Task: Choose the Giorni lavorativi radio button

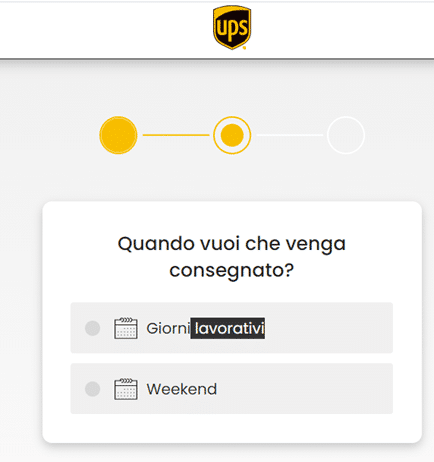Action: click(x=92, y=328)
